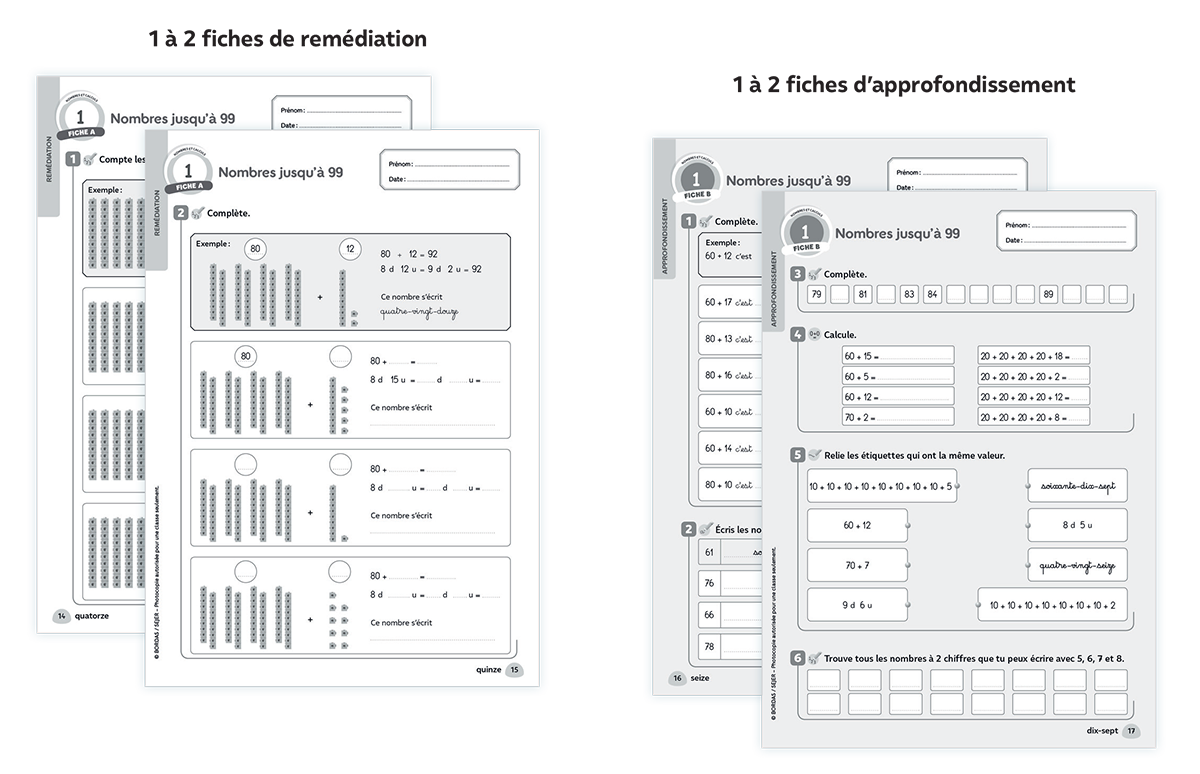Click the "Date" line on the page 15 sheet
Screen dimensions: 1200x774
[449, 180]
